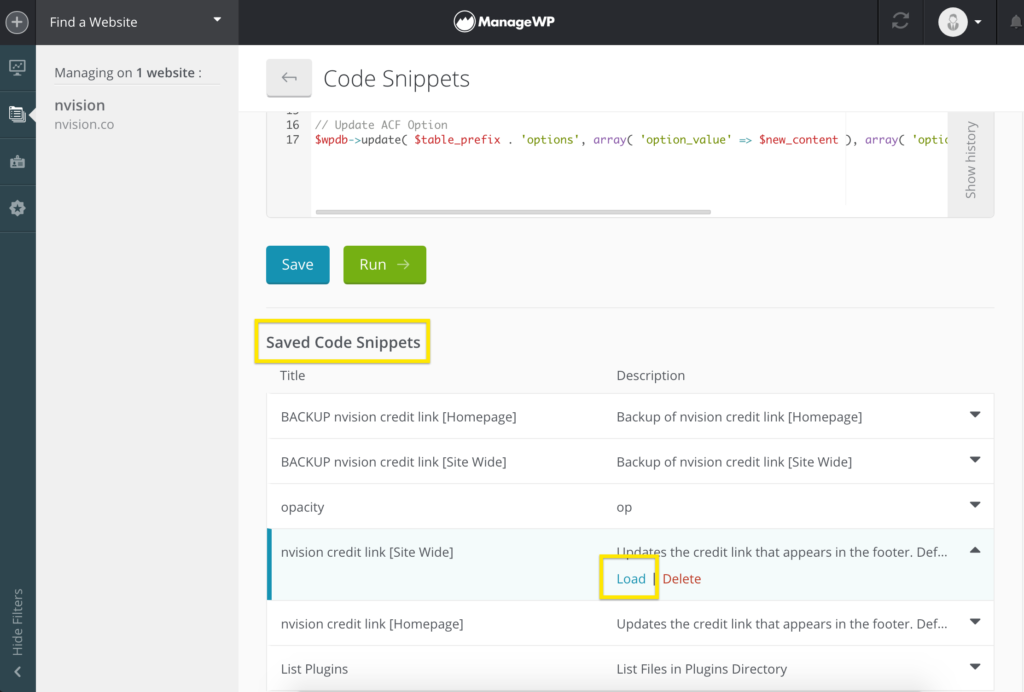Screen dimensions: 1024x692
Task: Click the collapse sidebar chevron arrow
Action: click(18, 672)
